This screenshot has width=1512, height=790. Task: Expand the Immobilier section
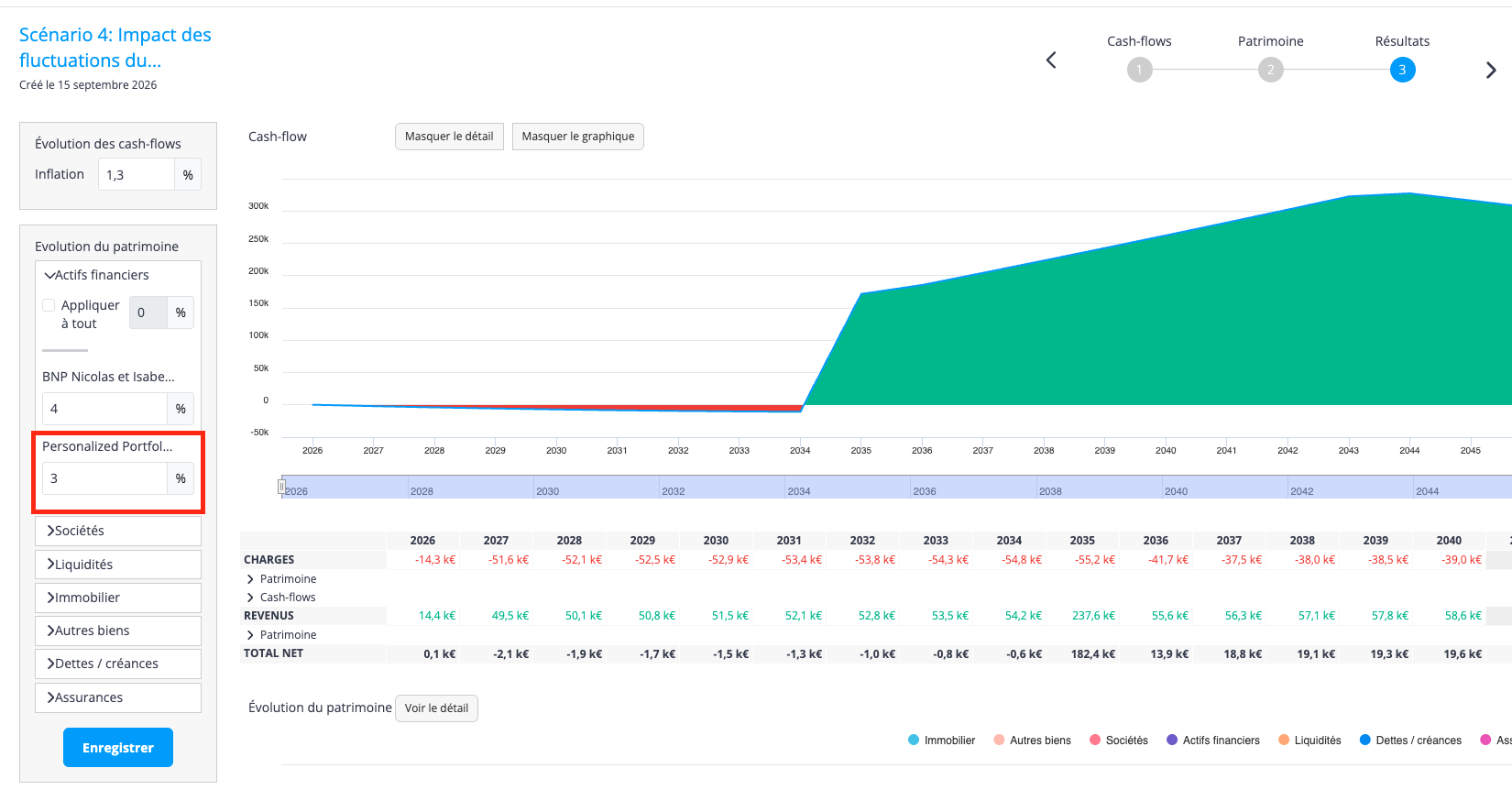click(x=118, y=598)
